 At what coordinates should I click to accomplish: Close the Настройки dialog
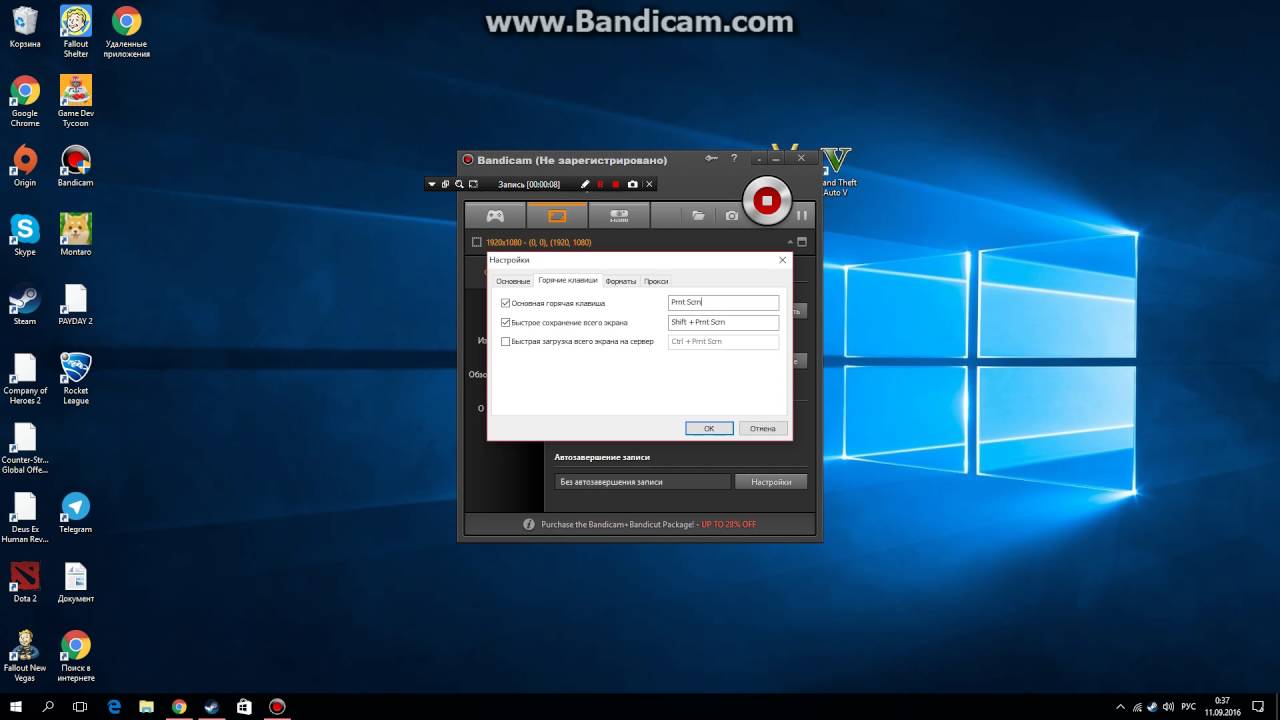click(x=782, y=260)
